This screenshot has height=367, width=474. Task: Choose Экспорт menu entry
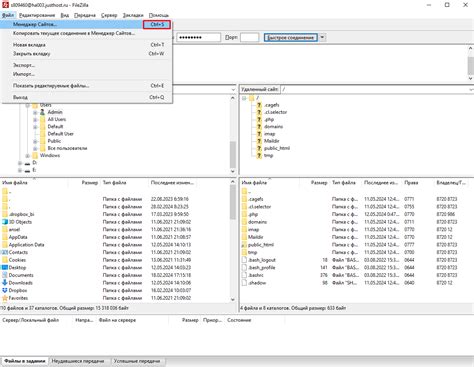point(87,65)
